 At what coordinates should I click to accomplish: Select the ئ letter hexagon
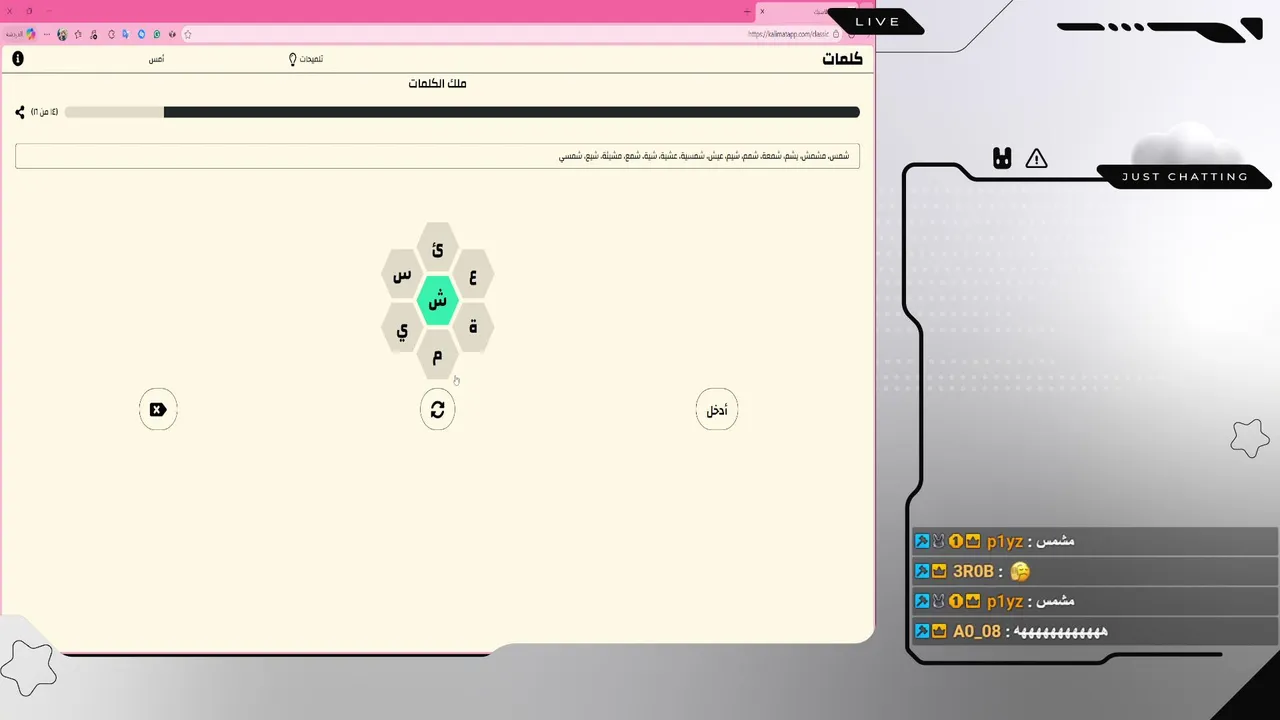click(437, 248)
